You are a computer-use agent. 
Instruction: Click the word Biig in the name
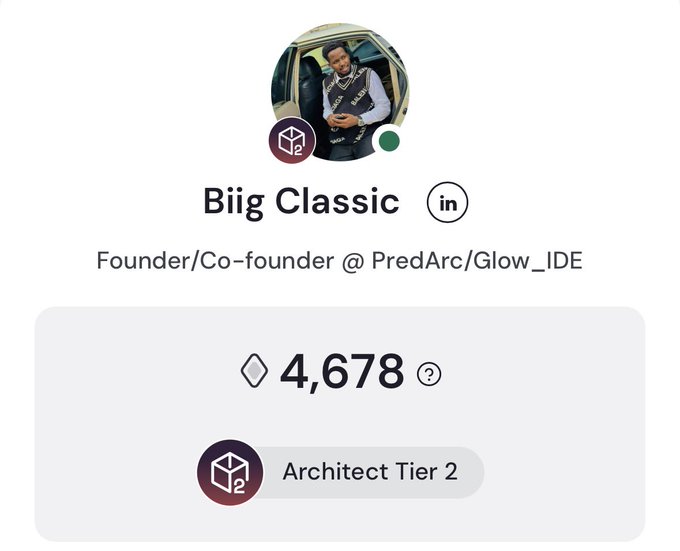pos(234,202)
